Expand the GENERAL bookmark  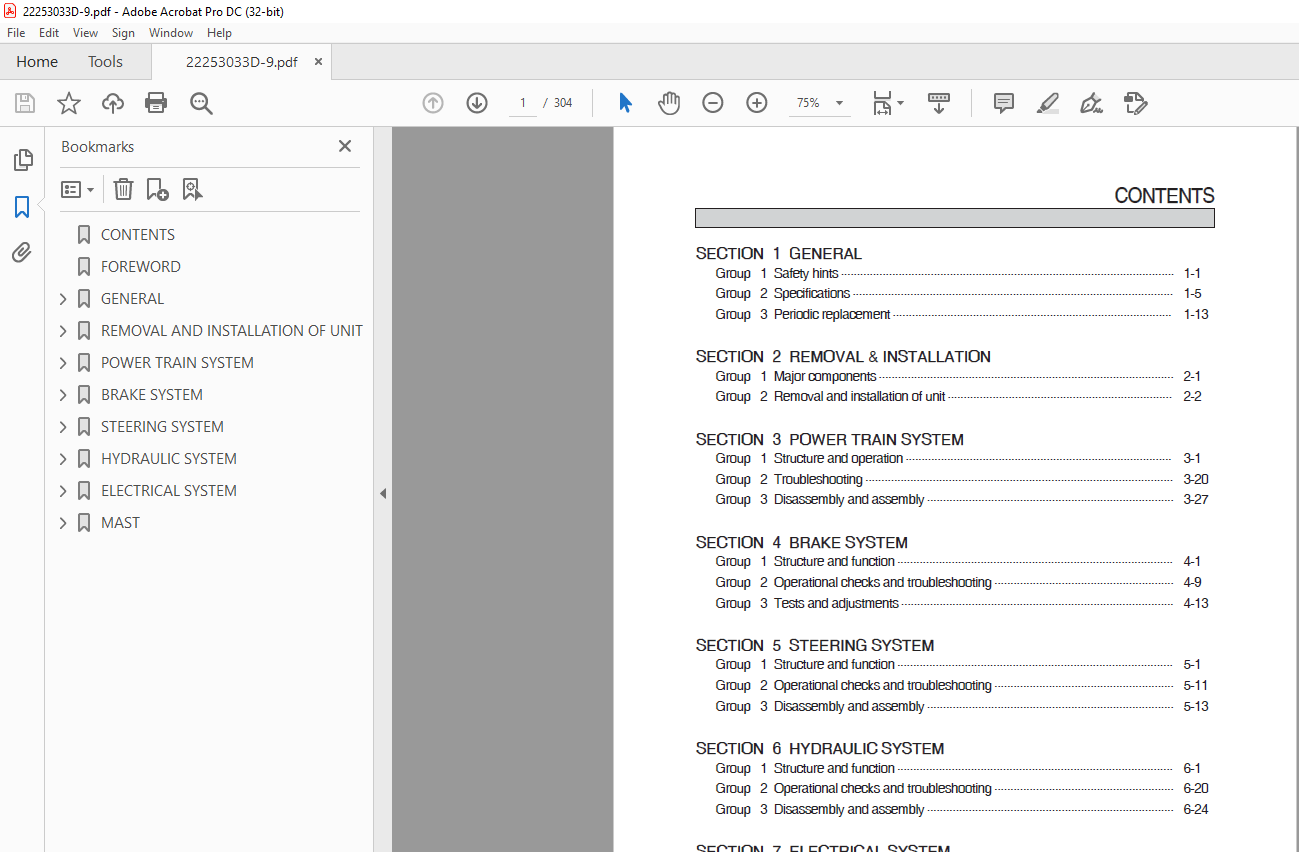click(x=63, y=299)
